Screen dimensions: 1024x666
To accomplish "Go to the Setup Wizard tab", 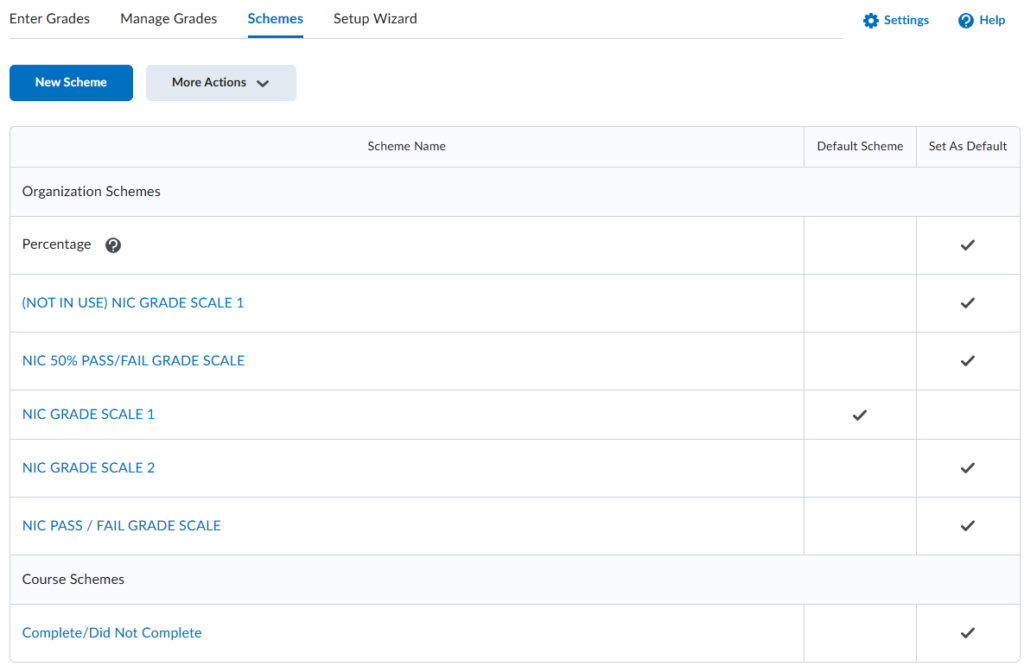I will pos(375,19).
